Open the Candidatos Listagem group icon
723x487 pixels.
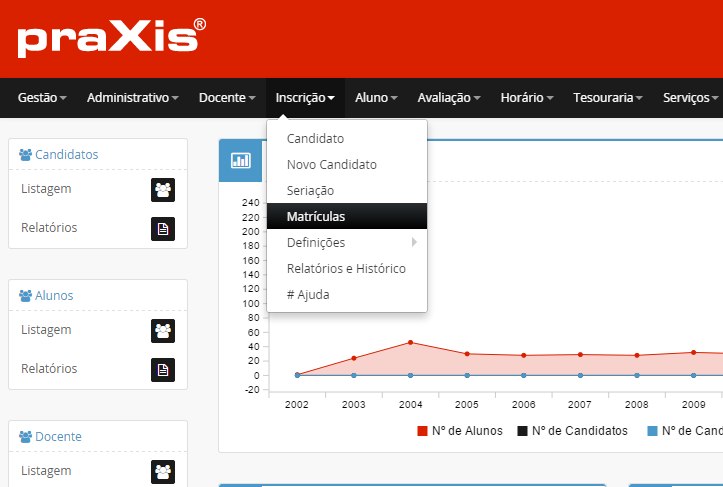point(163,189)
